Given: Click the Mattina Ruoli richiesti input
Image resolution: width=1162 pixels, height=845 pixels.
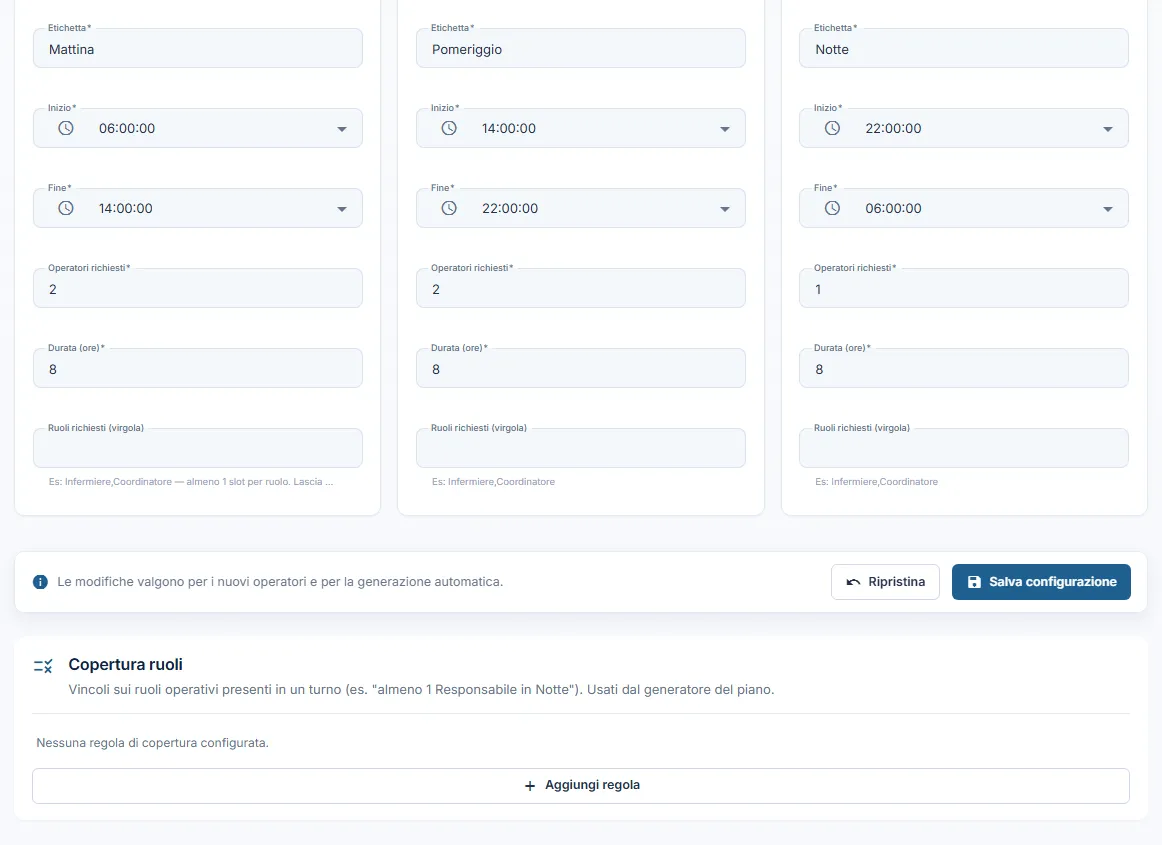Looking at the screenshot, I should coord(198,448).
